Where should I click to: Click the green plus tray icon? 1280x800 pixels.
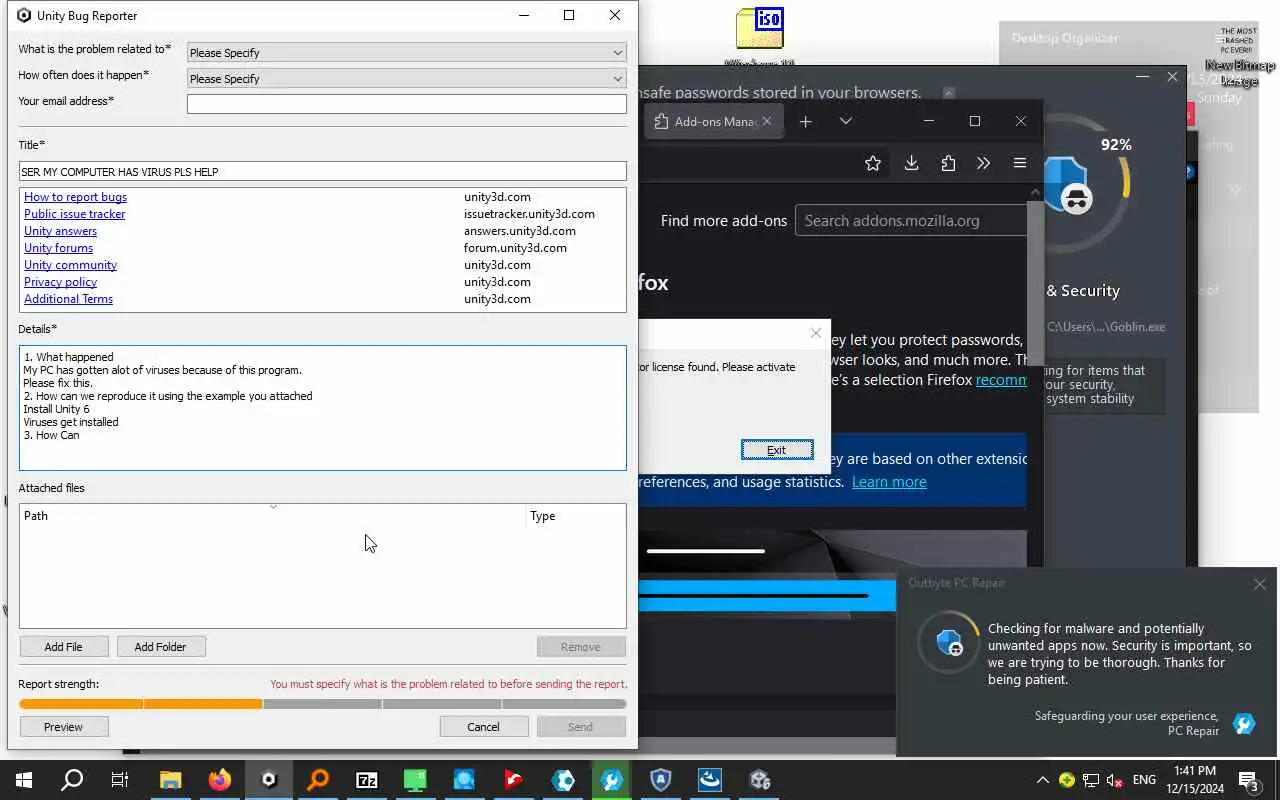tap(1067, 780)
